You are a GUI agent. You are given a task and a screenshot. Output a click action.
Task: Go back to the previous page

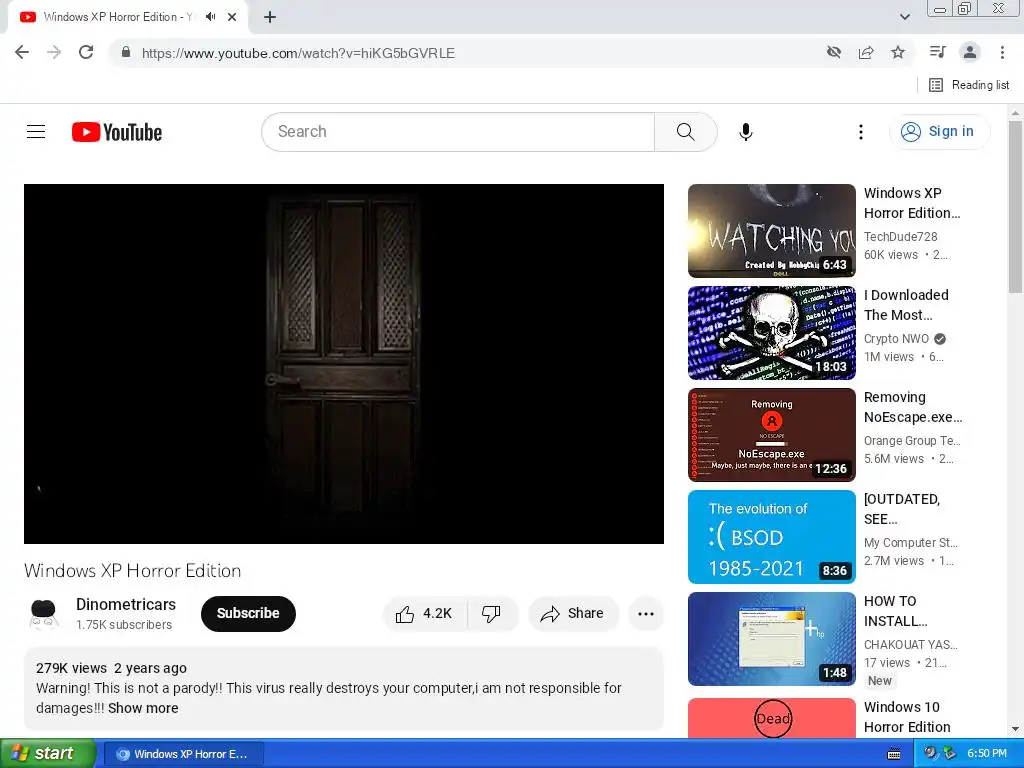tap(22, 52)
